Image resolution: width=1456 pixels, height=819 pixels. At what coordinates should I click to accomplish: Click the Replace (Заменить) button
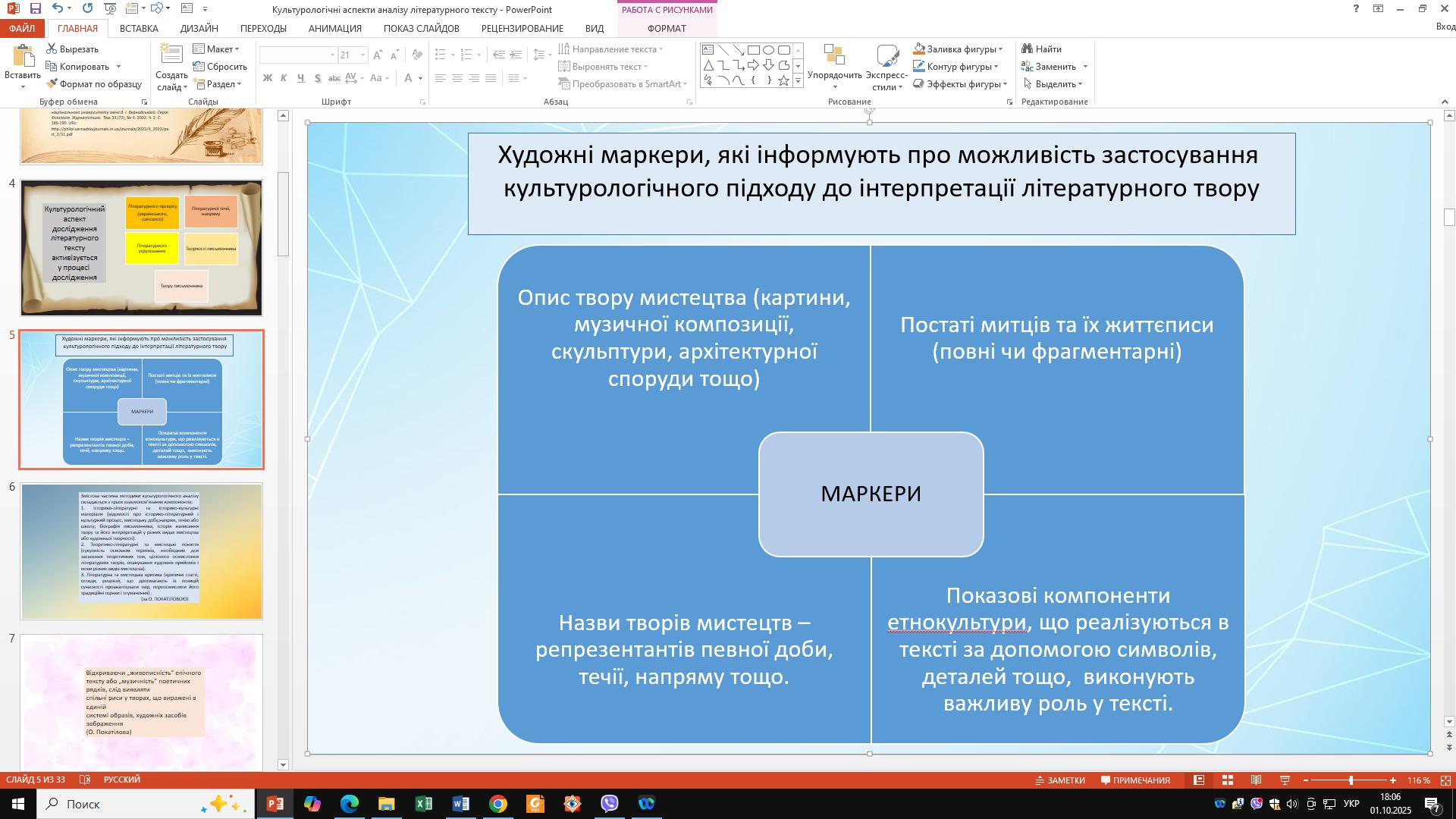coord(1054,67)
